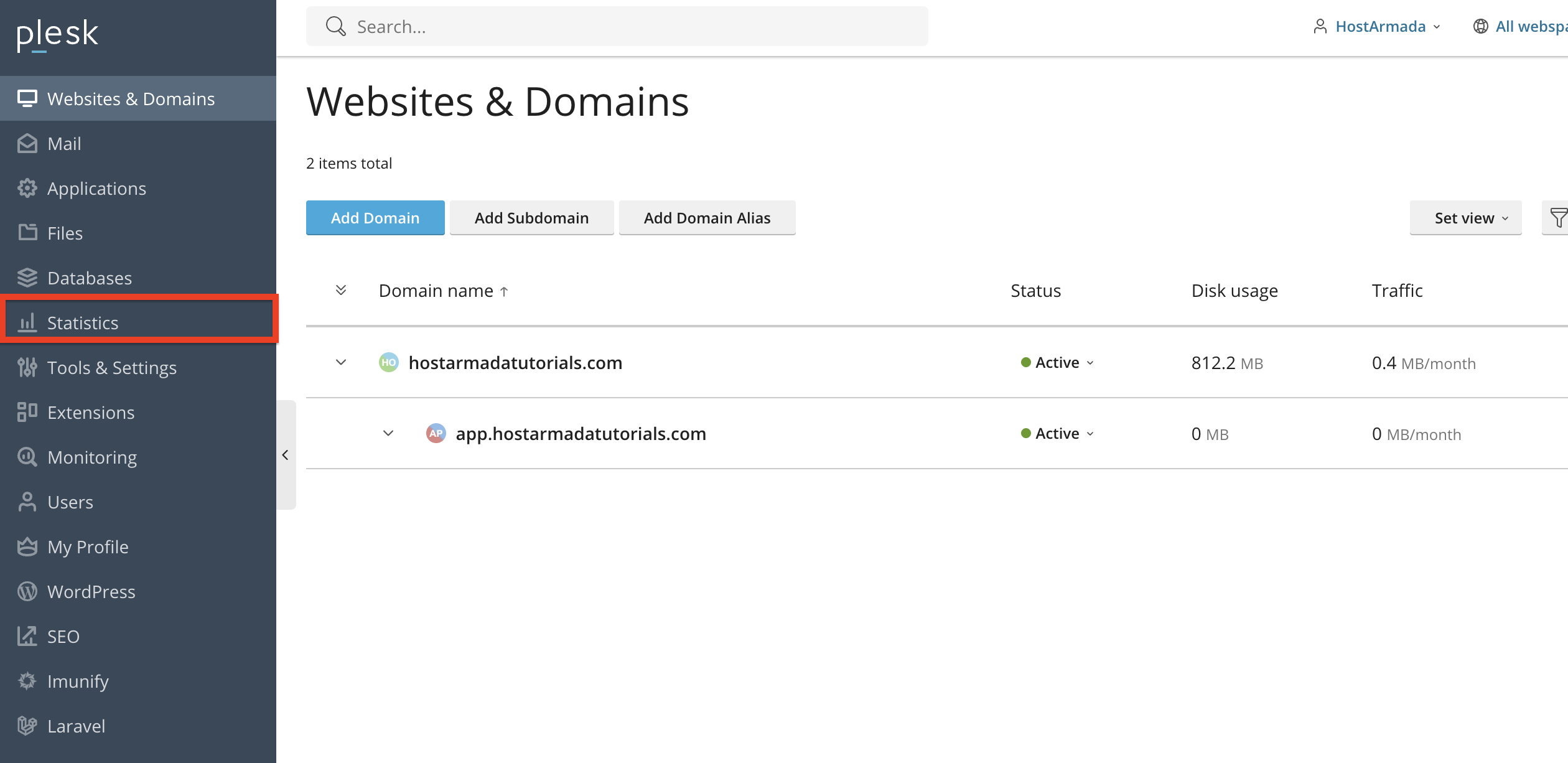
Task: Open Tools & Settings menu item
Action: coord(111,368)
